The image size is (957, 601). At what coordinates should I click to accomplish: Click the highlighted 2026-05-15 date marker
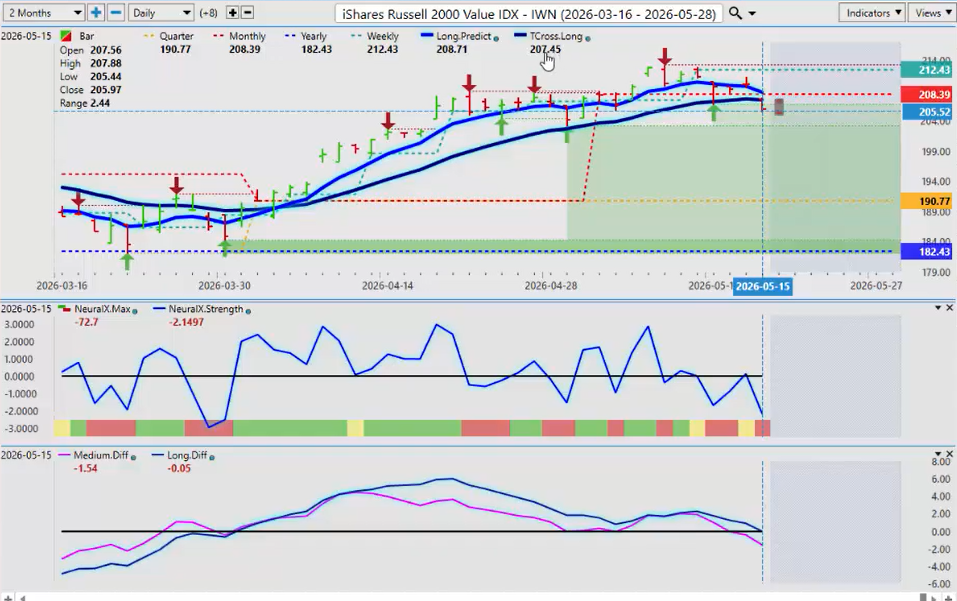762,286
